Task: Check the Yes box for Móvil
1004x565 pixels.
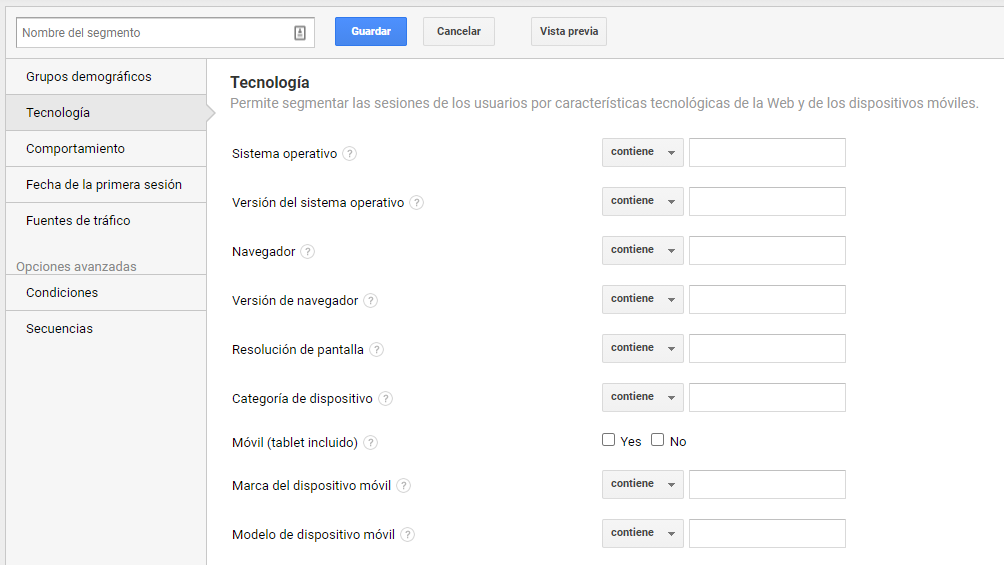Action: (x=608, y=439)
